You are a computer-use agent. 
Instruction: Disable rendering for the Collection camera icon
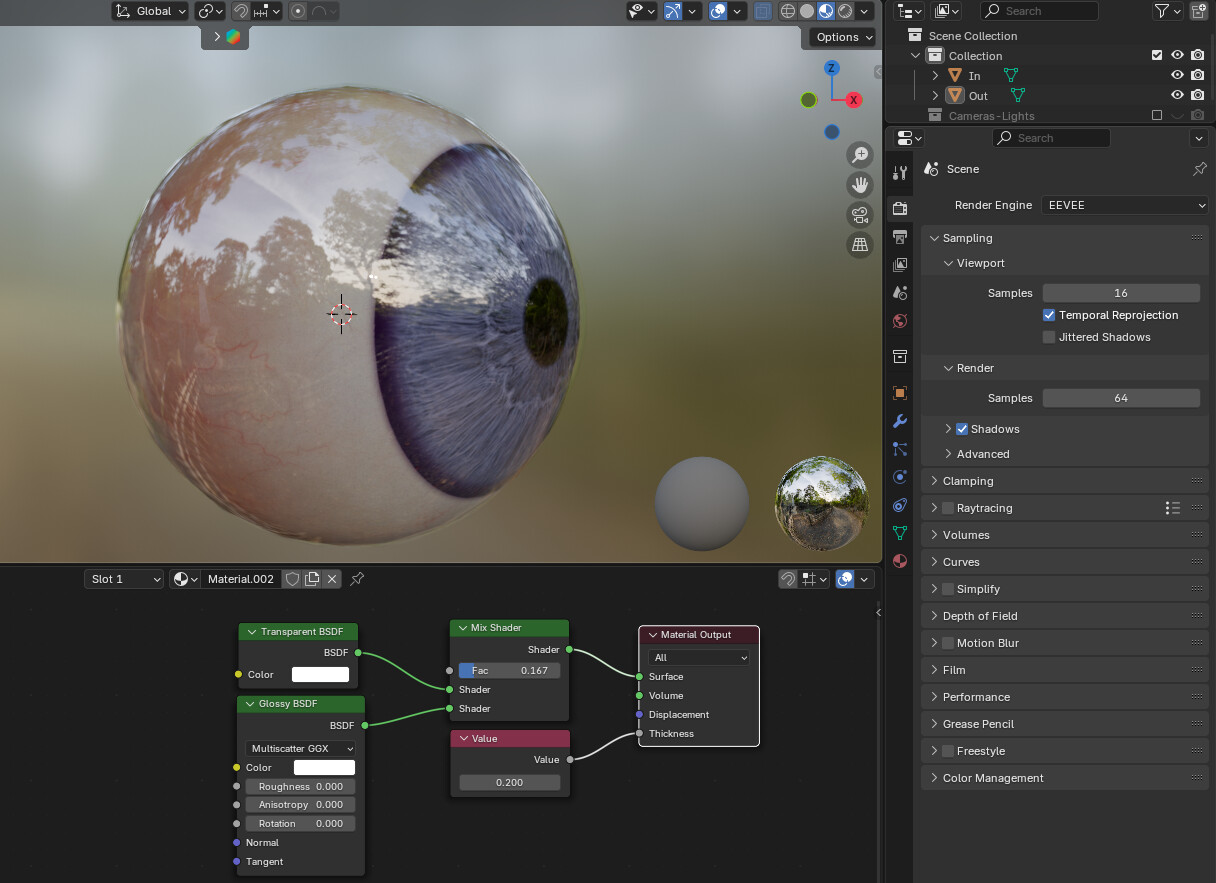(1197, 56)
